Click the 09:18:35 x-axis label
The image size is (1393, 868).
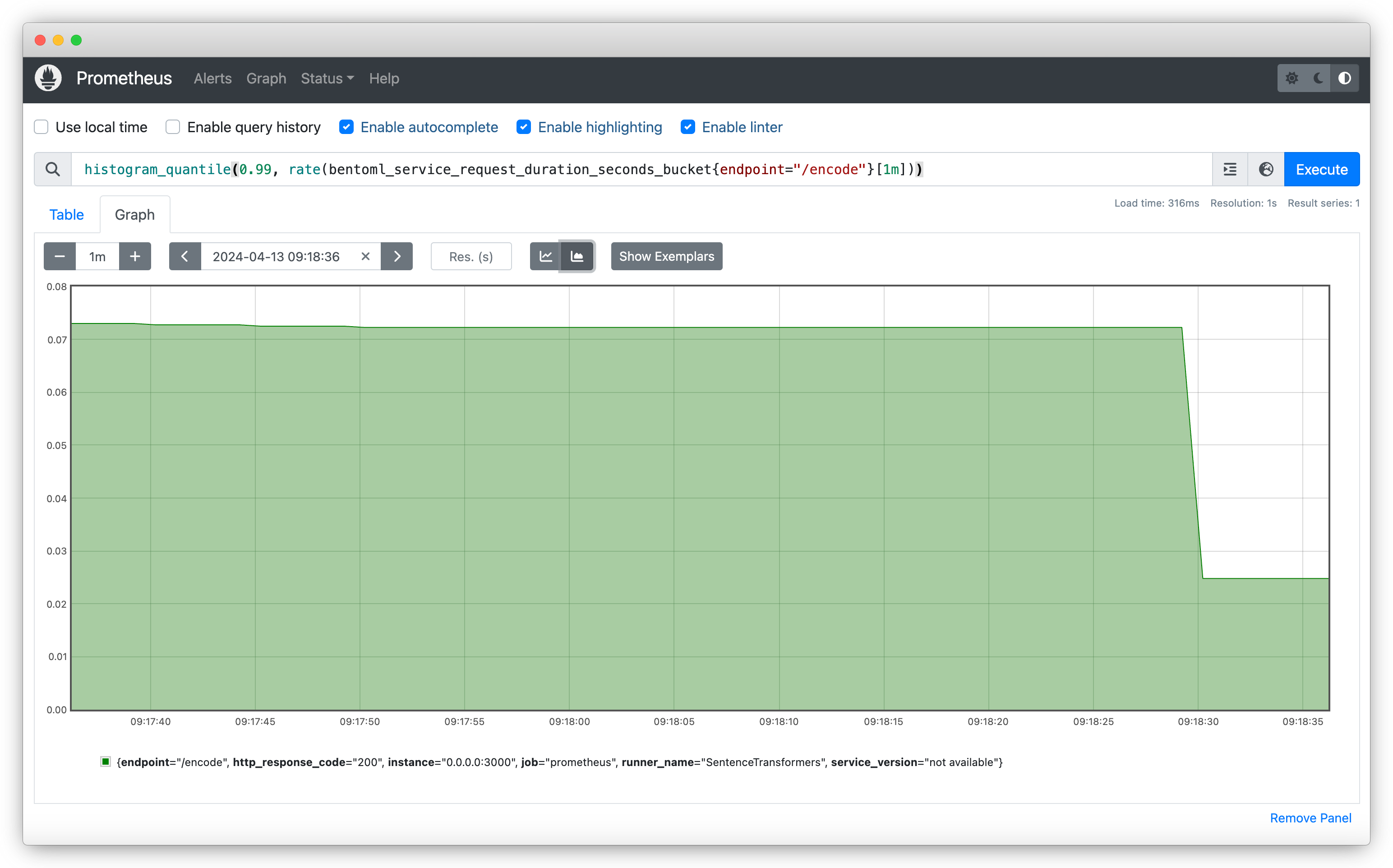tap(1303, 722)
